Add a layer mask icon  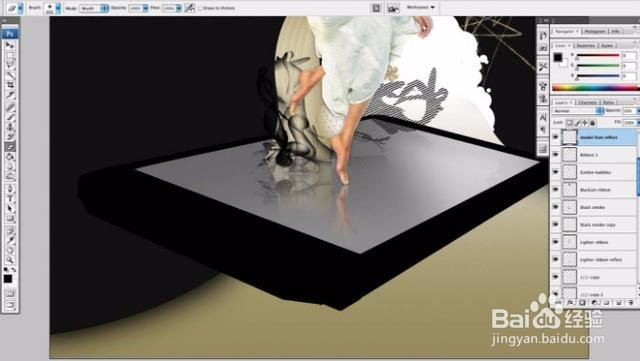coord(582,303)
